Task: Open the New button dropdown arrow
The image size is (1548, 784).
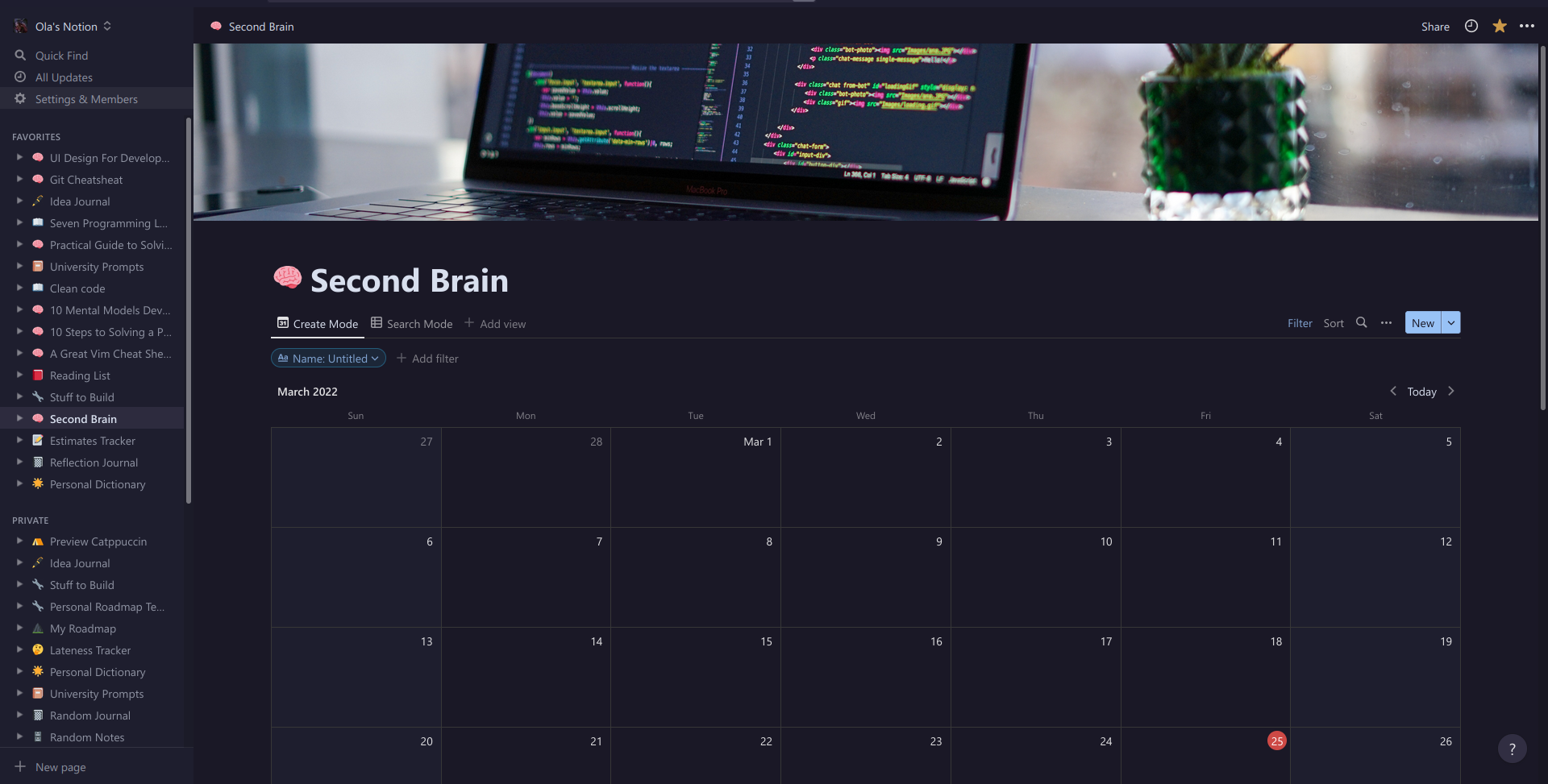Action: tap(1451, 322)
